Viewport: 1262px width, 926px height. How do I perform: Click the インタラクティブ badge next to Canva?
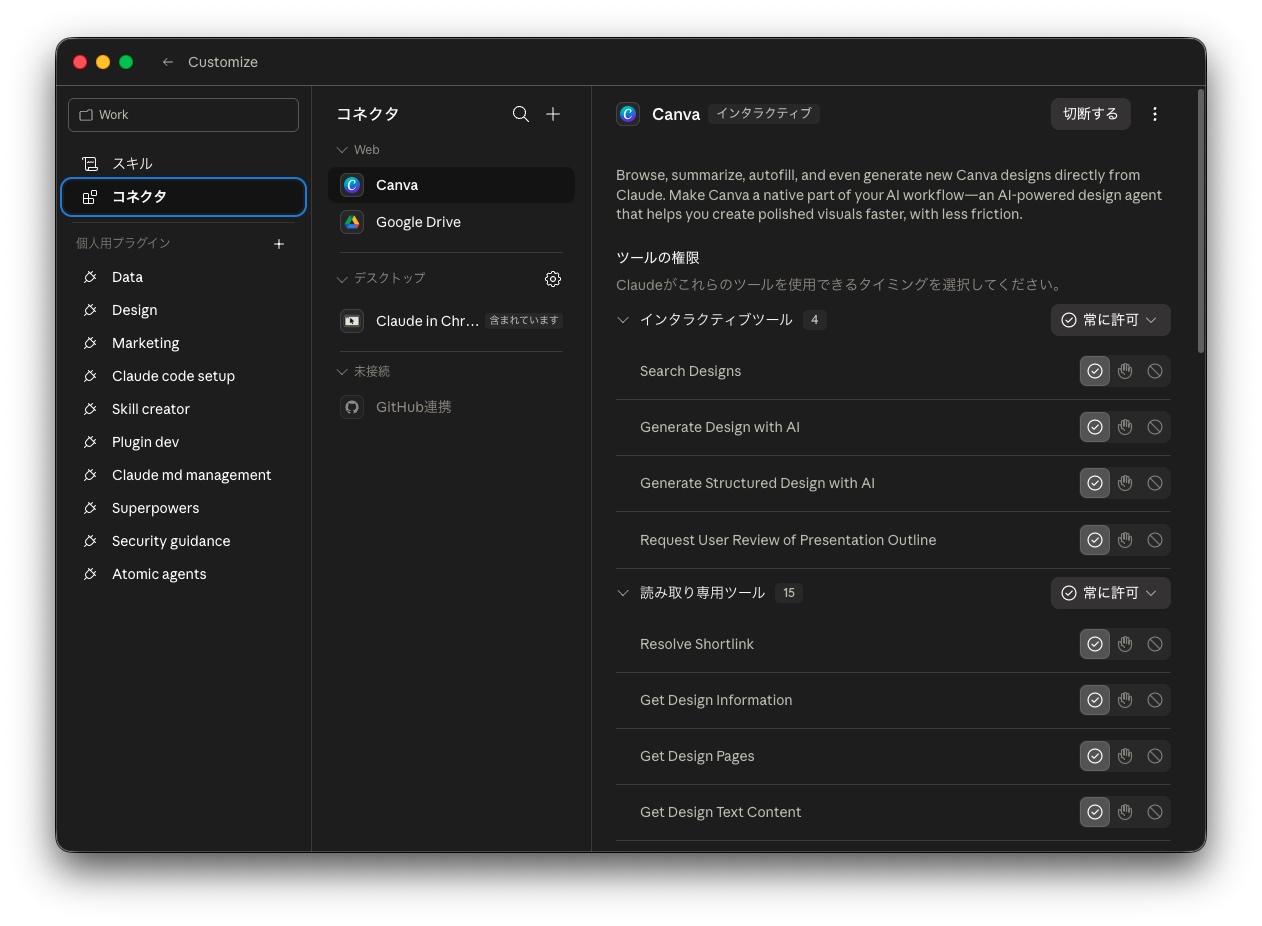(x=764, y=114)
